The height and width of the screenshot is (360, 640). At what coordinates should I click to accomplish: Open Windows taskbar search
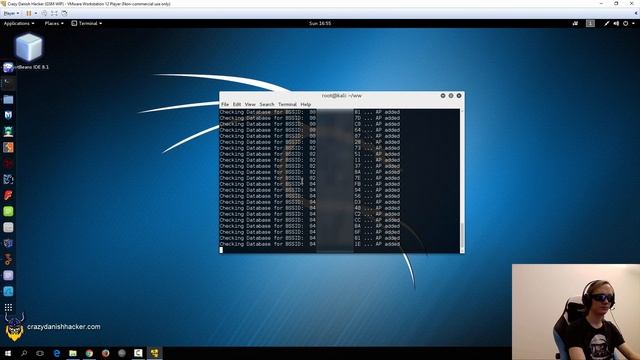click(24, 353)
